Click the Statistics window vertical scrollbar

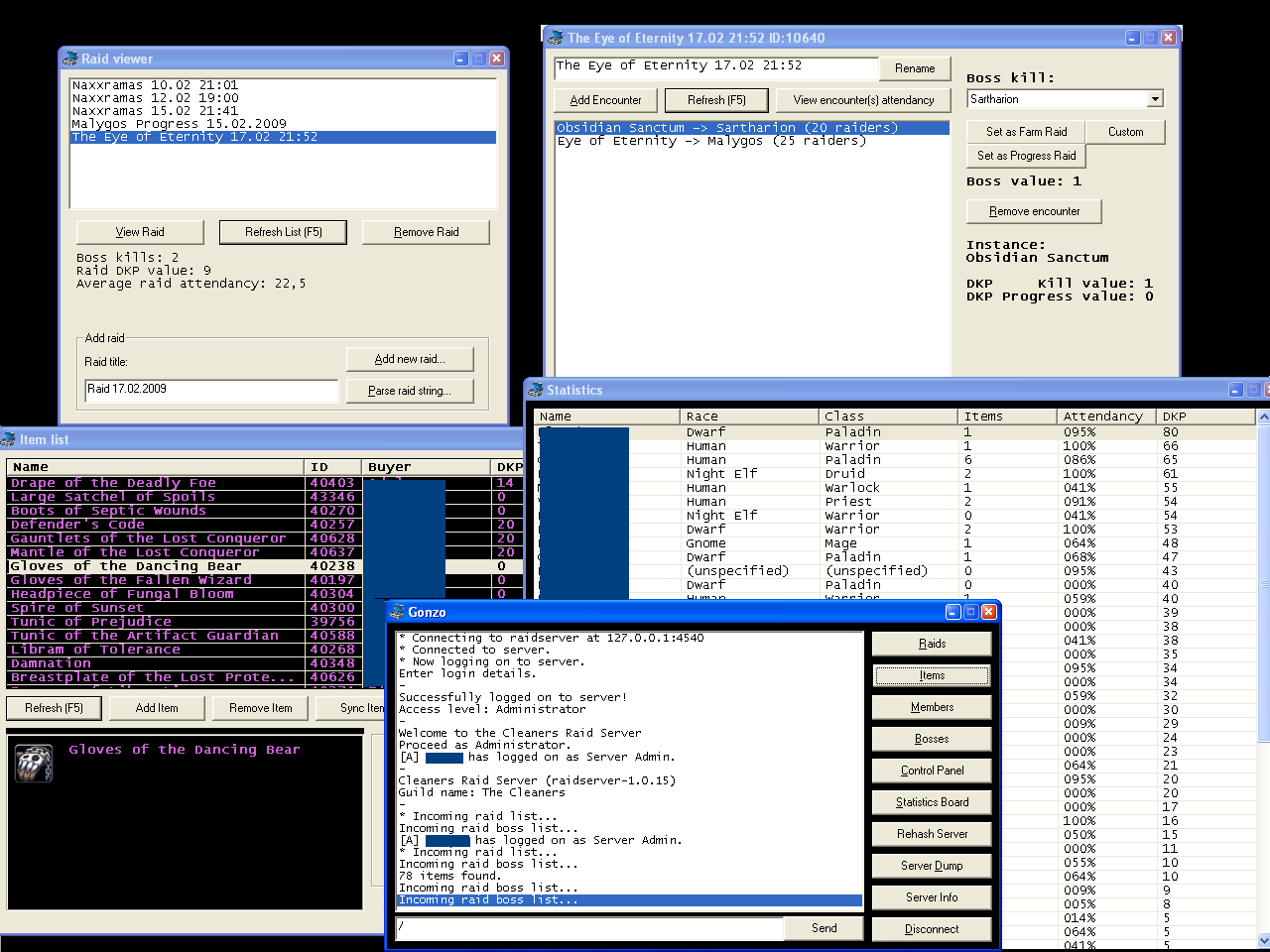pos(1263,679)
